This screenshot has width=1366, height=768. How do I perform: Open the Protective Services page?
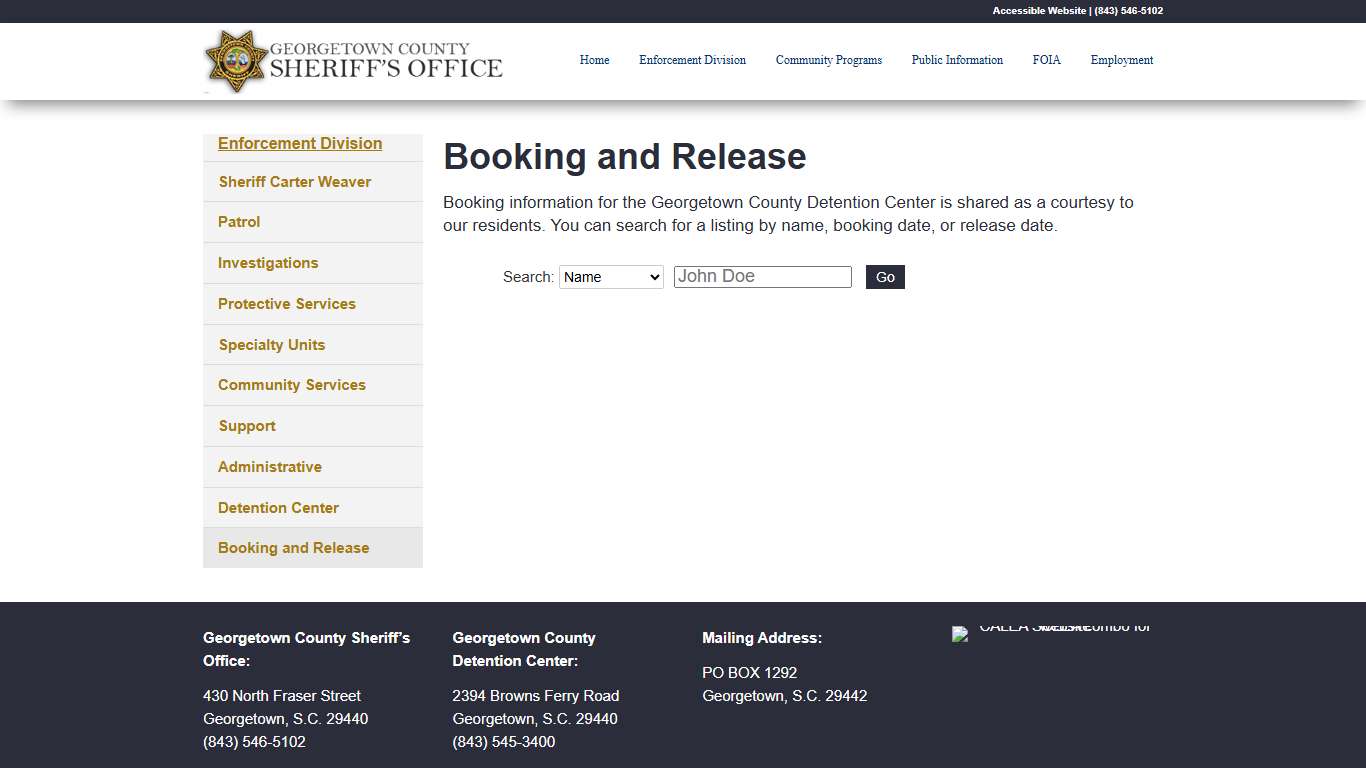pyautogui.click(x=286, y=303)
